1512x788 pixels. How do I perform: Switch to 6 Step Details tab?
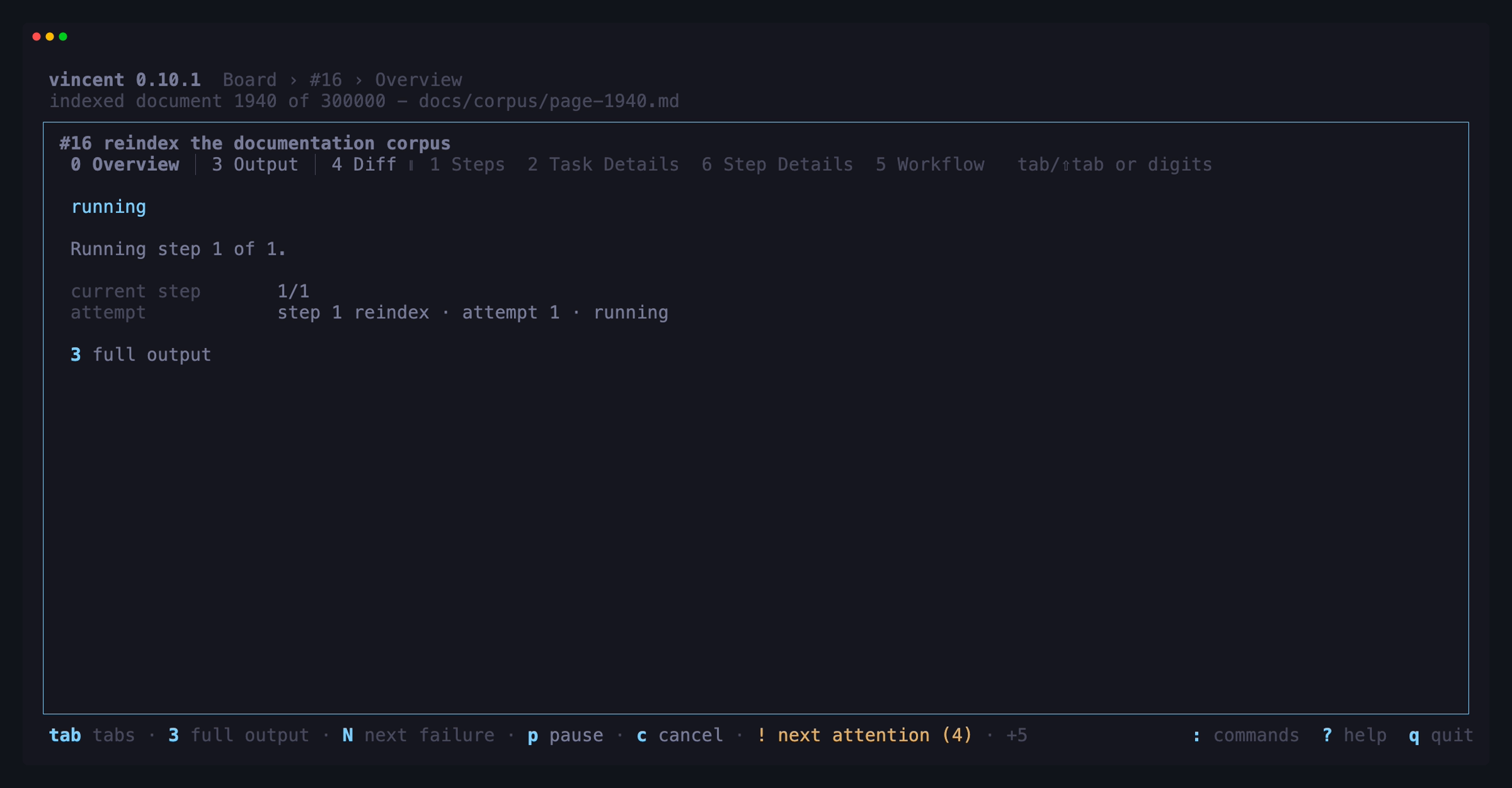coord(777,165)
